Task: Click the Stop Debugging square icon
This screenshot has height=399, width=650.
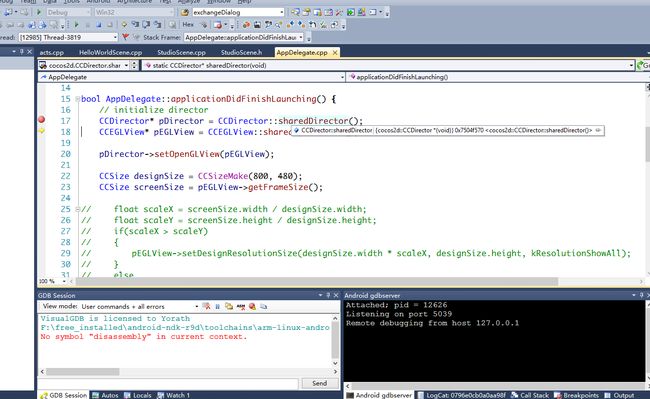Action: pos(99,24)
